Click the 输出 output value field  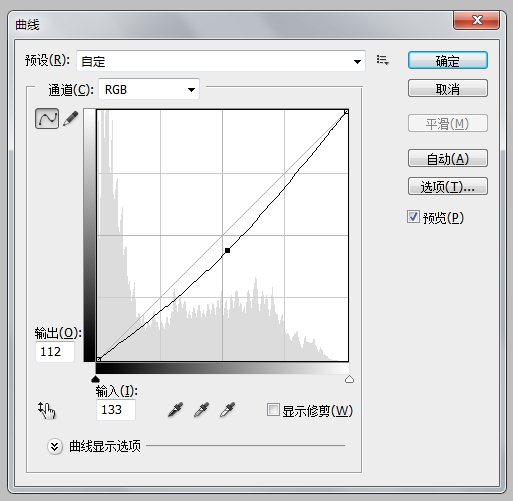[55, 352]
